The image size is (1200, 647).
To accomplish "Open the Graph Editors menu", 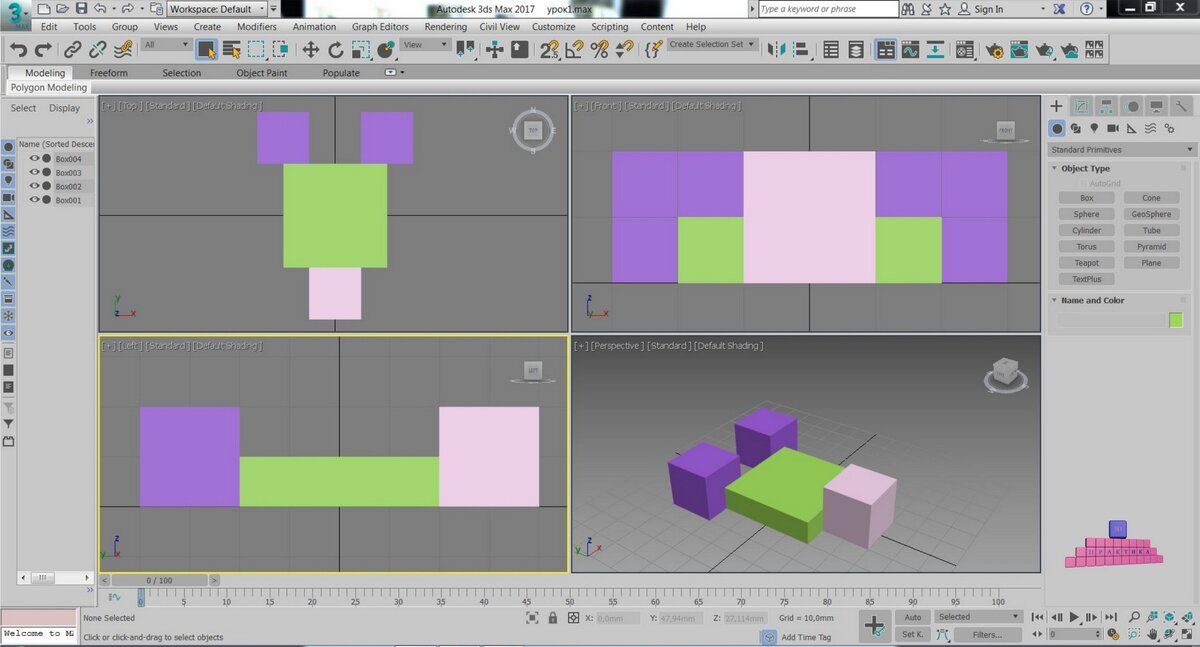I will tap(380, 27).
